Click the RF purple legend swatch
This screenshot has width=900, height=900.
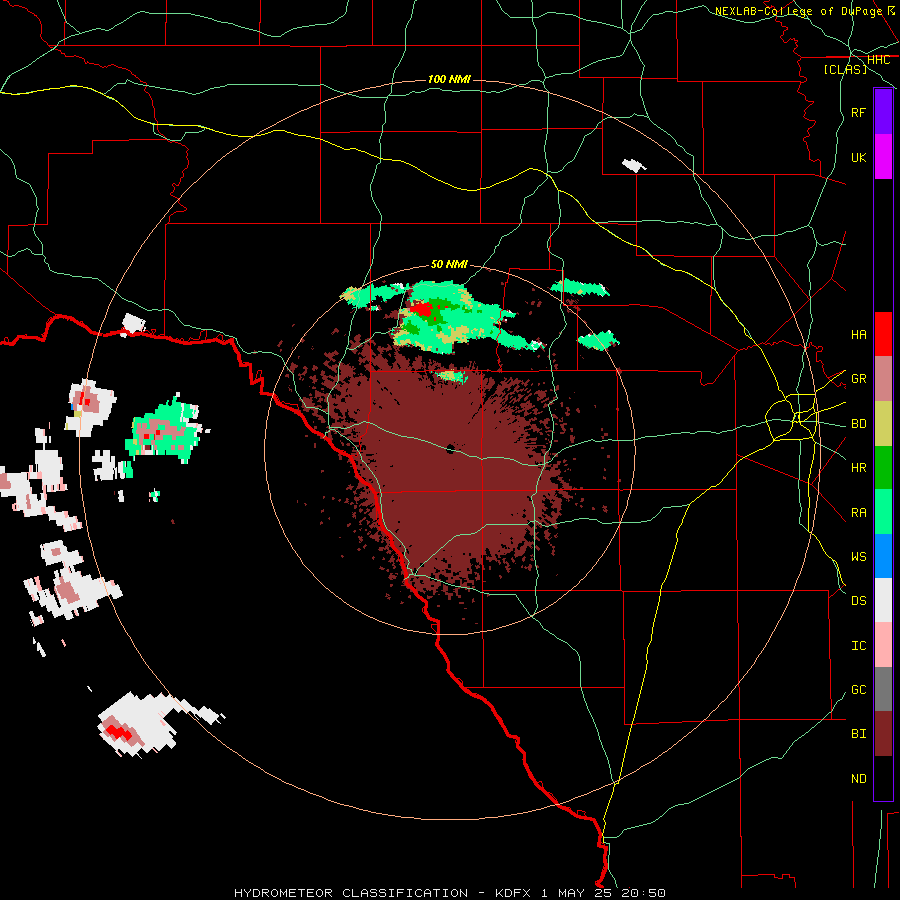[x=883, y=112]
